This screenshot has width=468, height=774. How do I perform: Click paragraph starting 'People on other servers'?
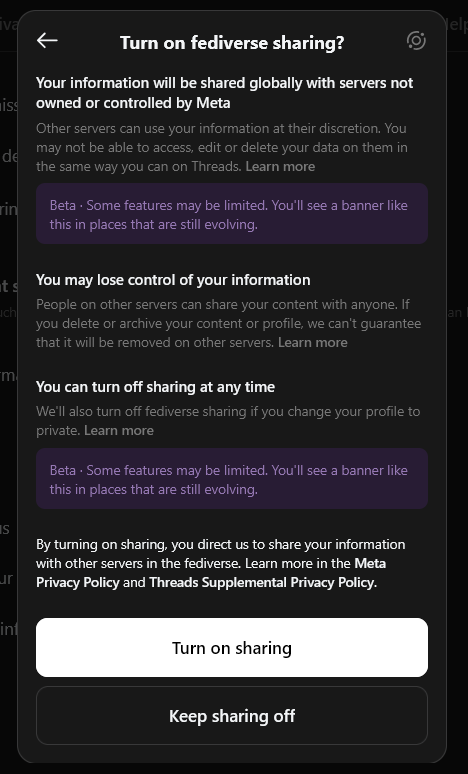tap(229, 323)
